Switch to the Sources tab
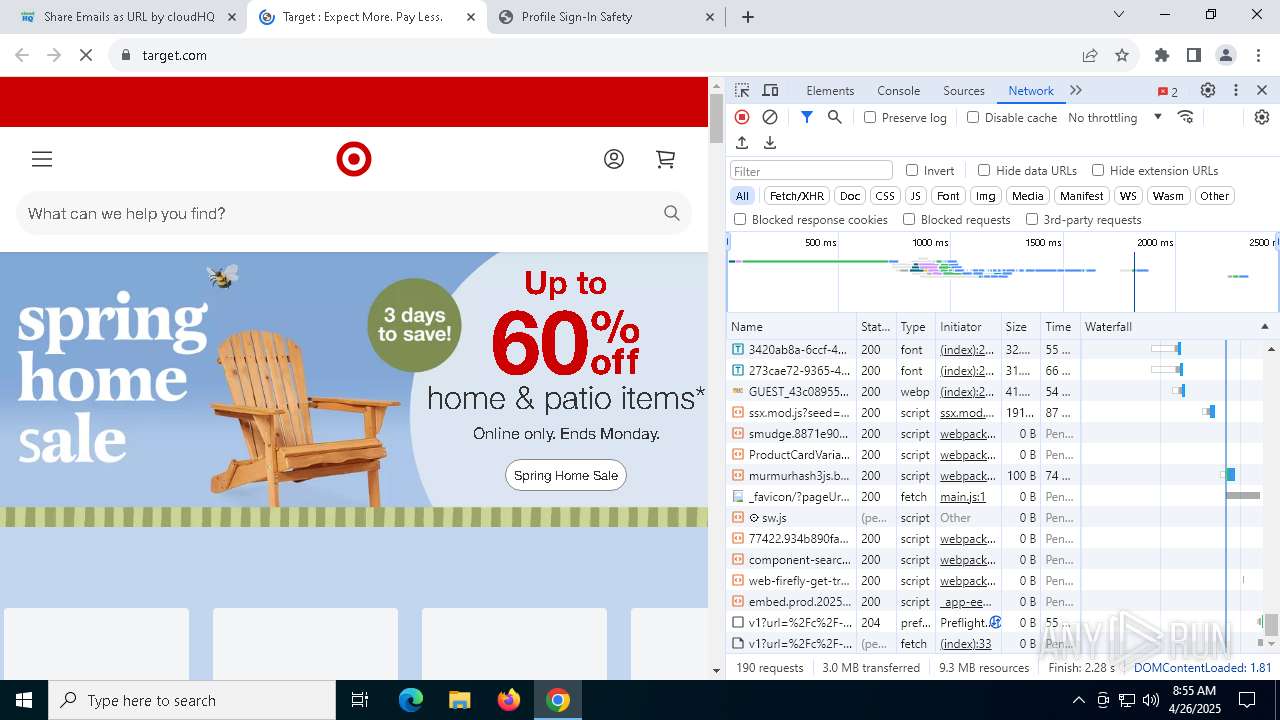The height and width of the screenshot is (720, 1280). tap(964, 90)
